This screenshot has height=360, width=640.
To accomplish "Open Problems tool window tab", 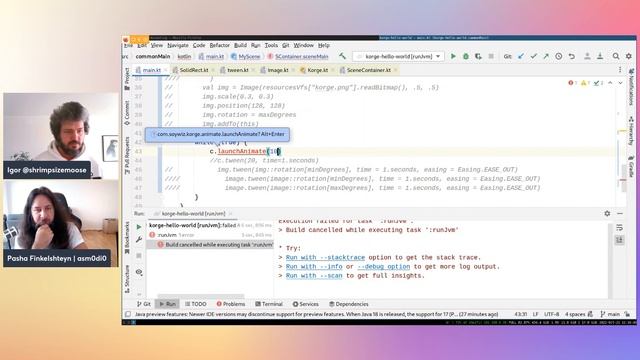I will coord(231,304).
